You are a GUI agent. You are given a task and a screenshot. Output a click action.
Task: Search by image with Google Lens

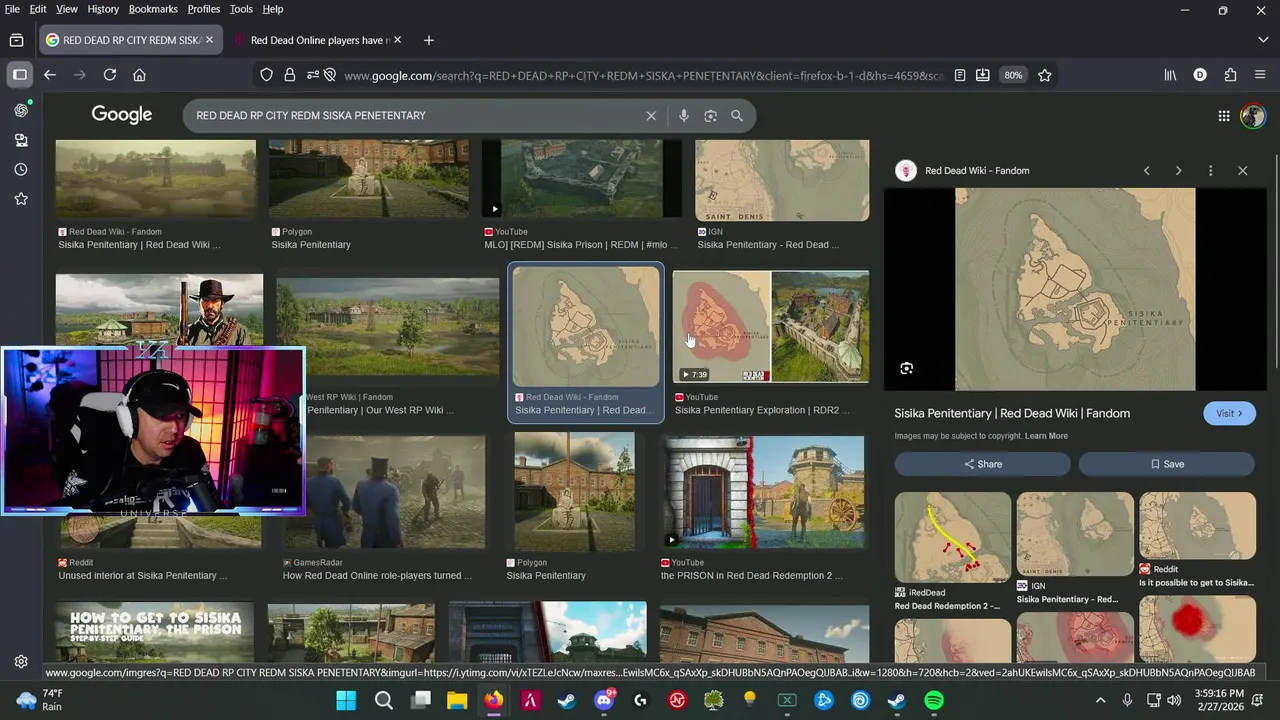(710, 116)
